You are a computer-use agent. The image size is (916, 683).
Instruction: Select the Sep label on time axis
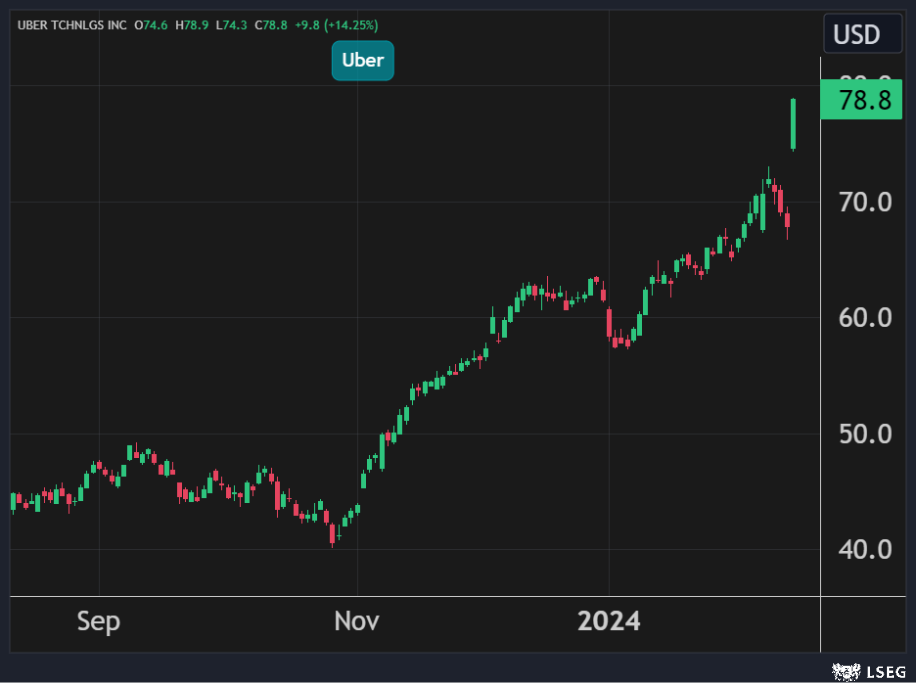point(98,621)
